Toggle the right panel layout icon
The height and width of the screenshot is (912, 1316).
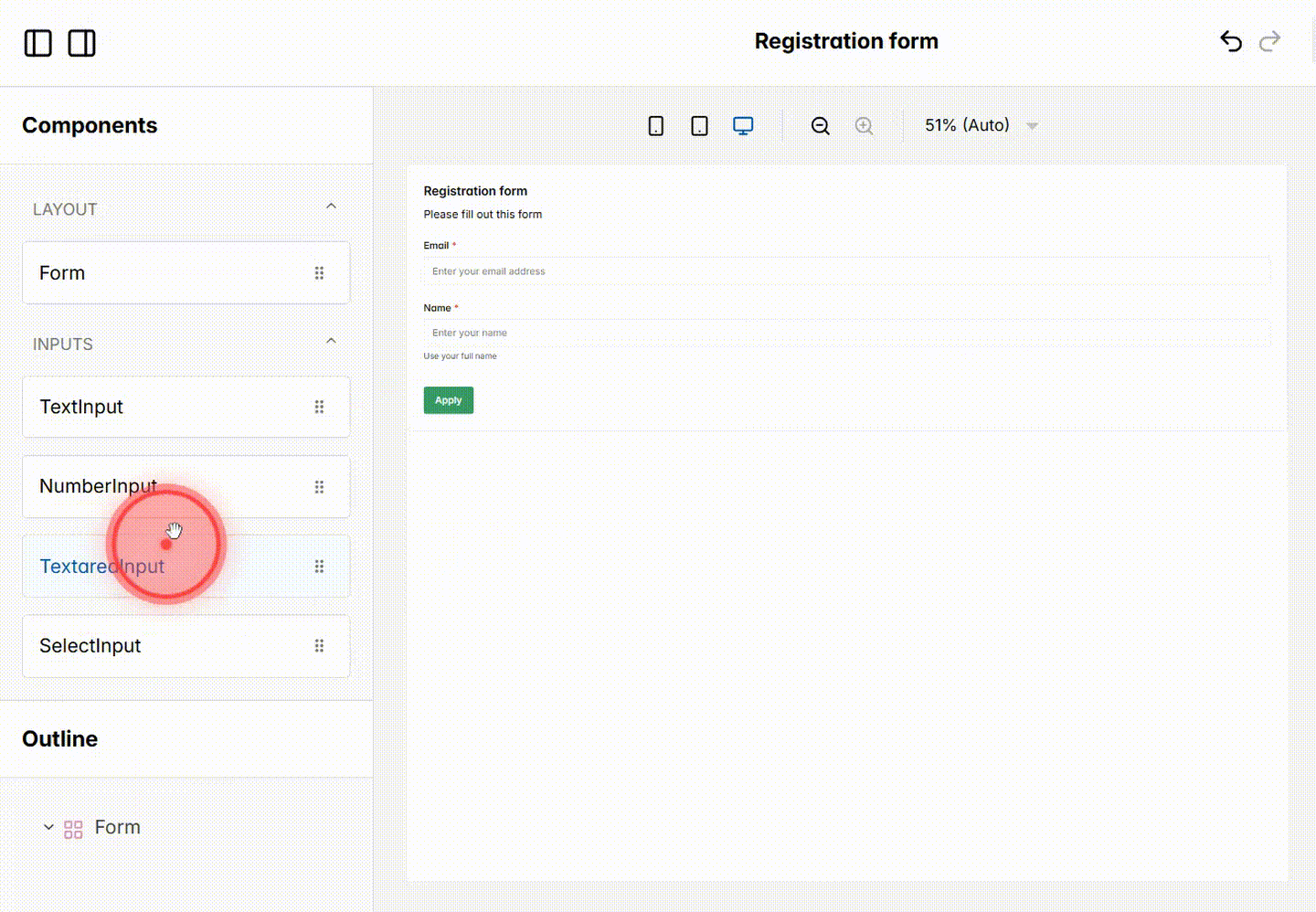(x=81, y=43)
